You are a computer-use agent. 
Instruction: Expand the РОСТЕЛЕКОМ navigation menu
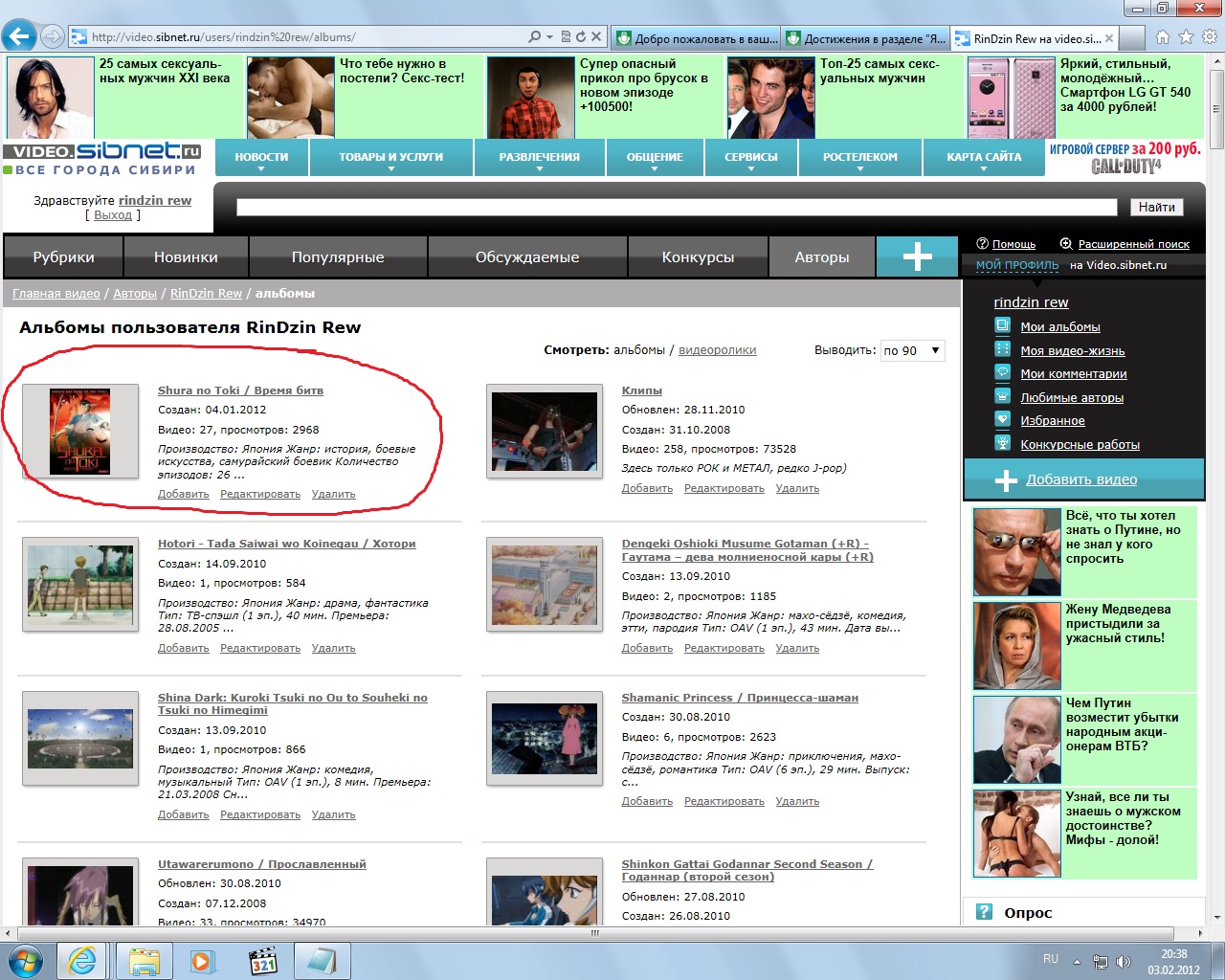860,158
